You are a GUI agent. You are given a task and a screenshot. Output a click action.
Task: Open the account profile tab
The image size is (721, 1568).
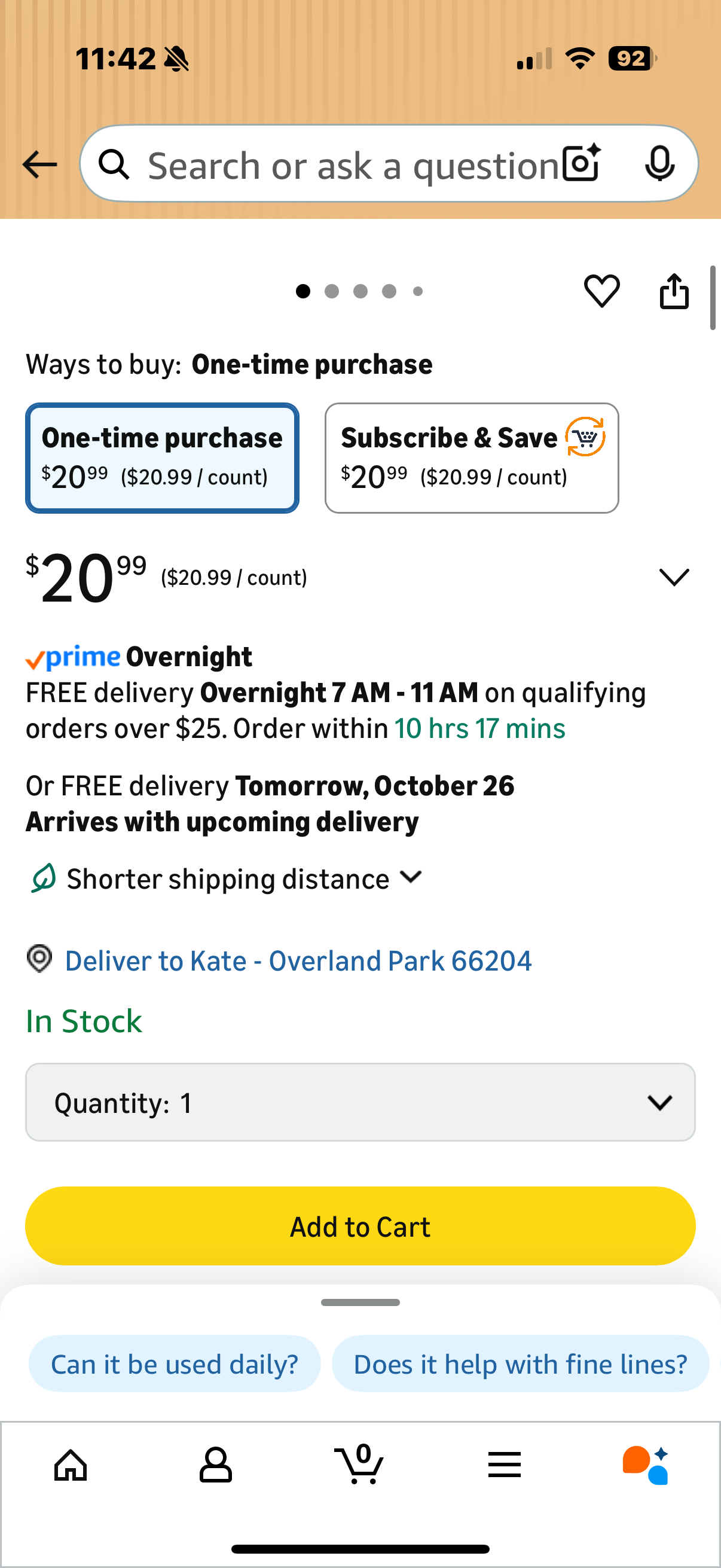[216, 1465]
